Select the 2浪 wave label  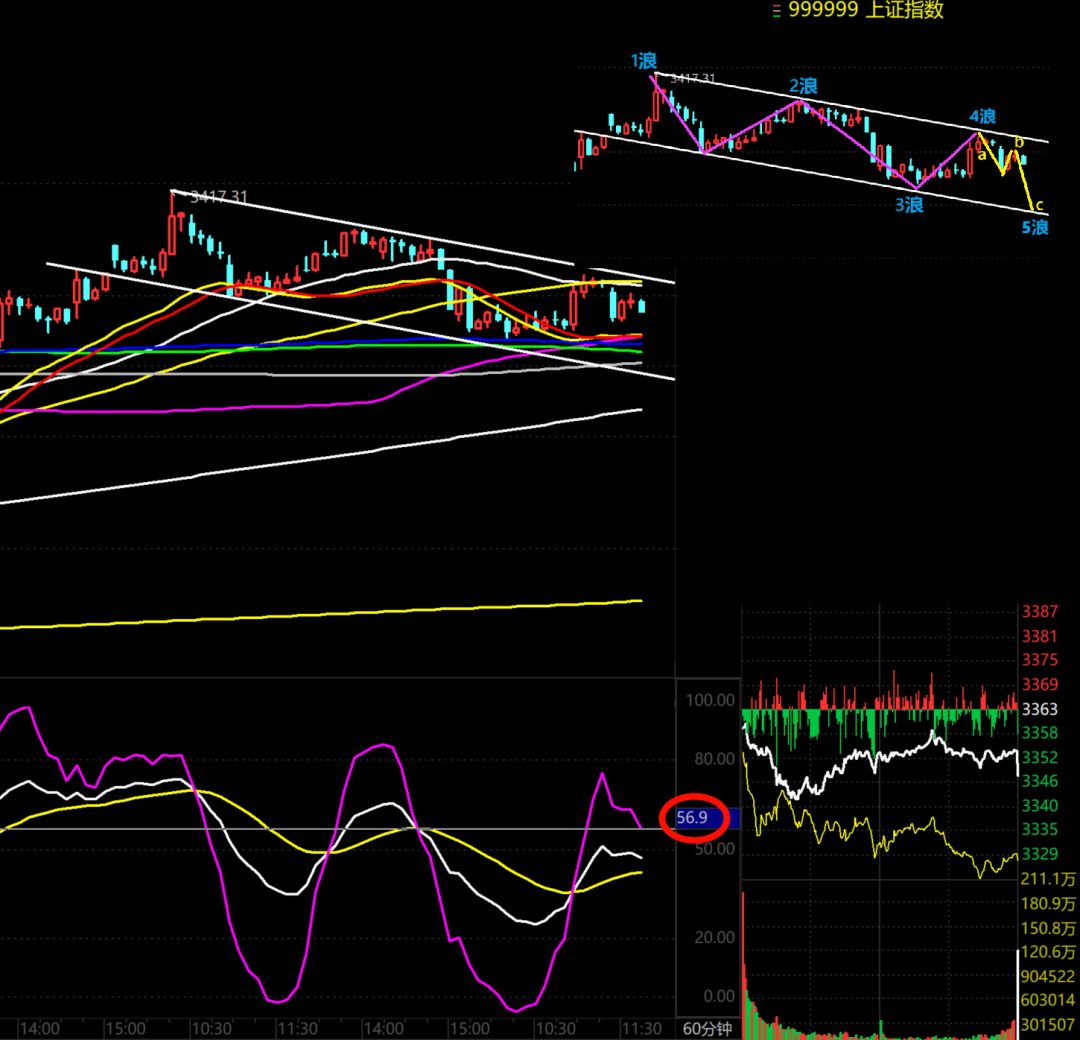coord(803,86)
